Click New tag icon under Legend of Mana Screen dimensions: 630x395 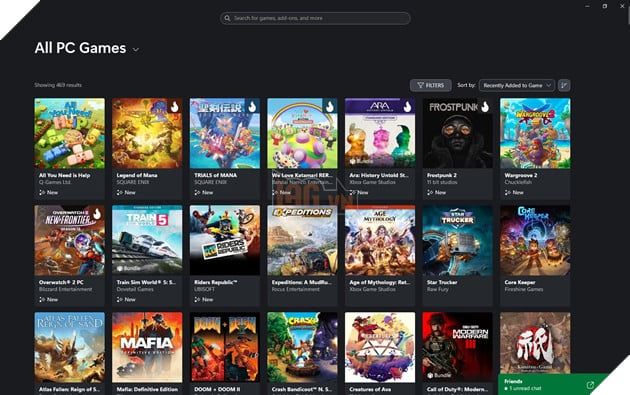[119, 192]
